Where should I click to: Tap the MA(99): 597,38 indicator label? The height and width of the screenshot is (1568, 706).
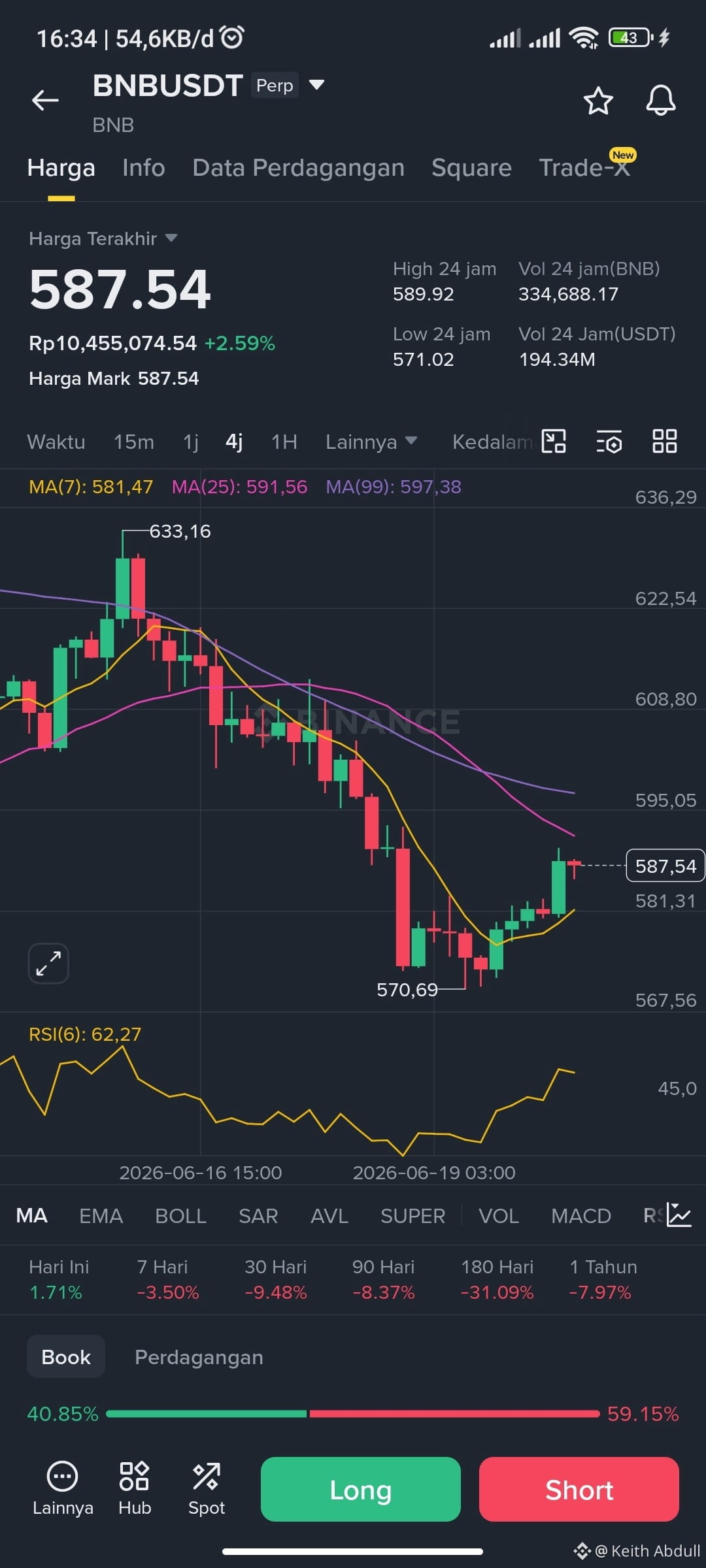[x=394, y=487]
